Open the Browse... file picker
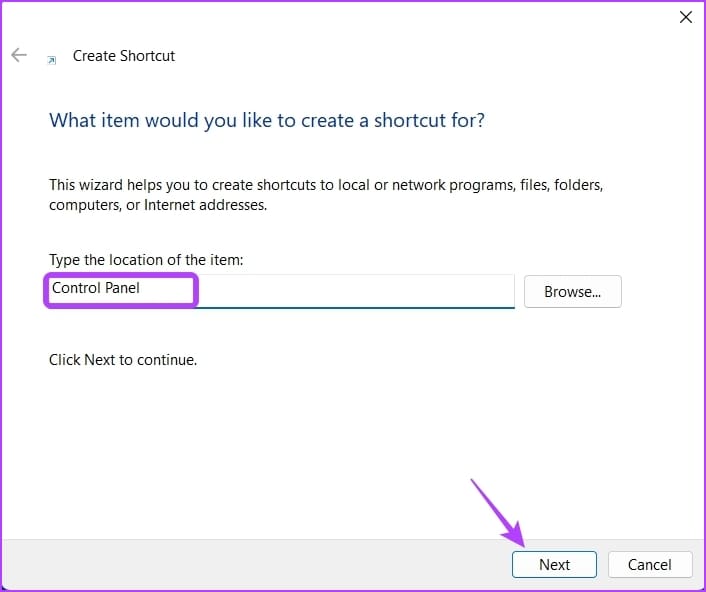 pos(572,292)
